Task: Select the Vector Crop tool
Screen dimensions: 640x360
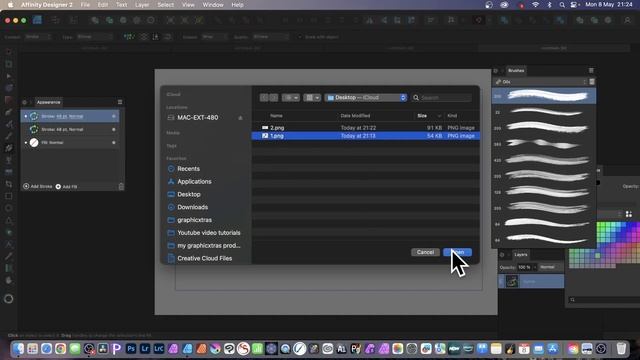Action: click(x=9, y=184)
